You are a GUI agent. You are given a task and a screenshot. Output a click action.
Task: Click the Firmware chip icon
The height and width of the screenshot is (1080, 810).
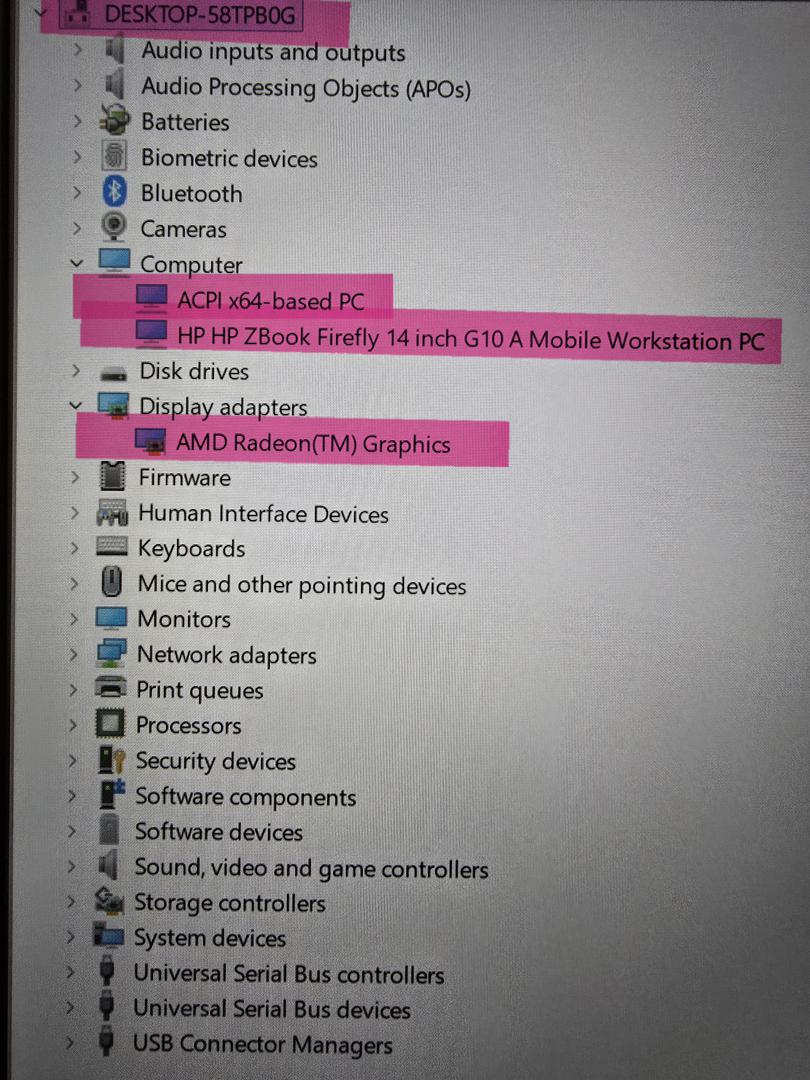(112, 476)
